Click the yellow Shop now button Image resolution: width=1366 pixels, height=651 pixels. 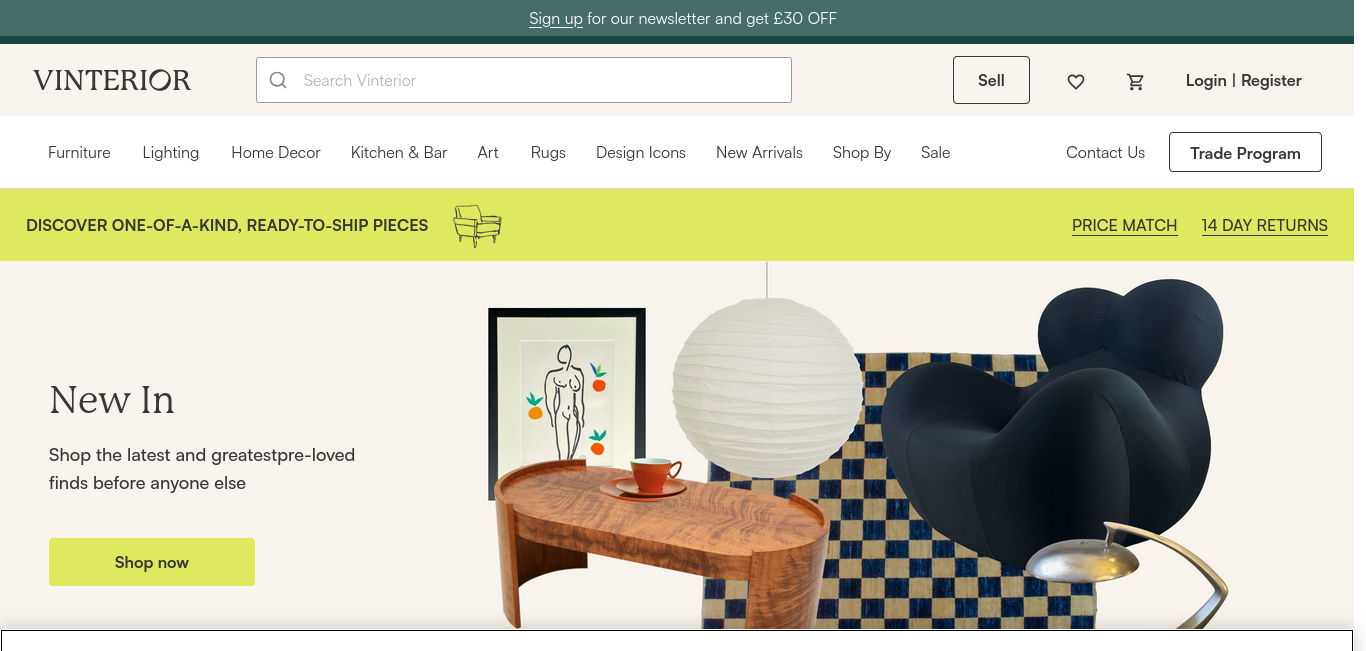point(152,562)
